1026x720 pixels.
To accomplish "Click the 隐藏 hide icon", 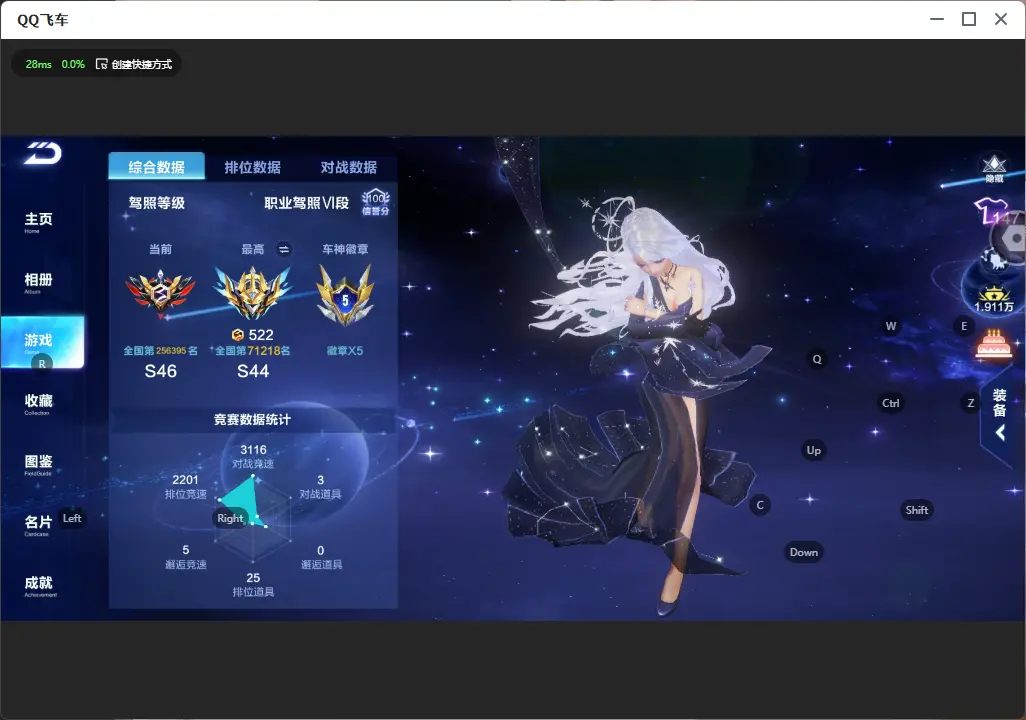I will click(x=995, y=168).
